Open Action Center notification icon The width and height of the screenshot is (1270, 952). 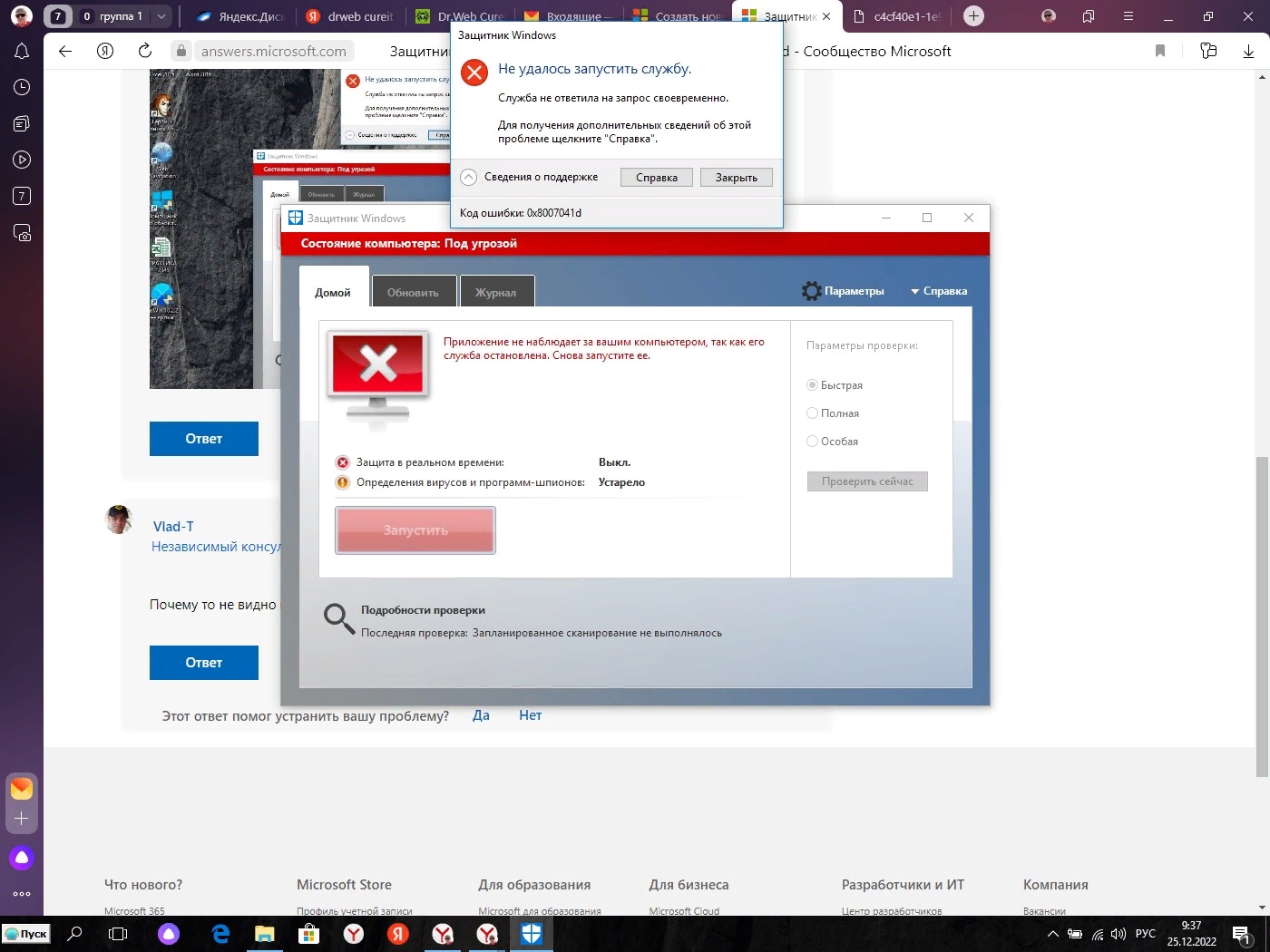tap(1242, 935)
